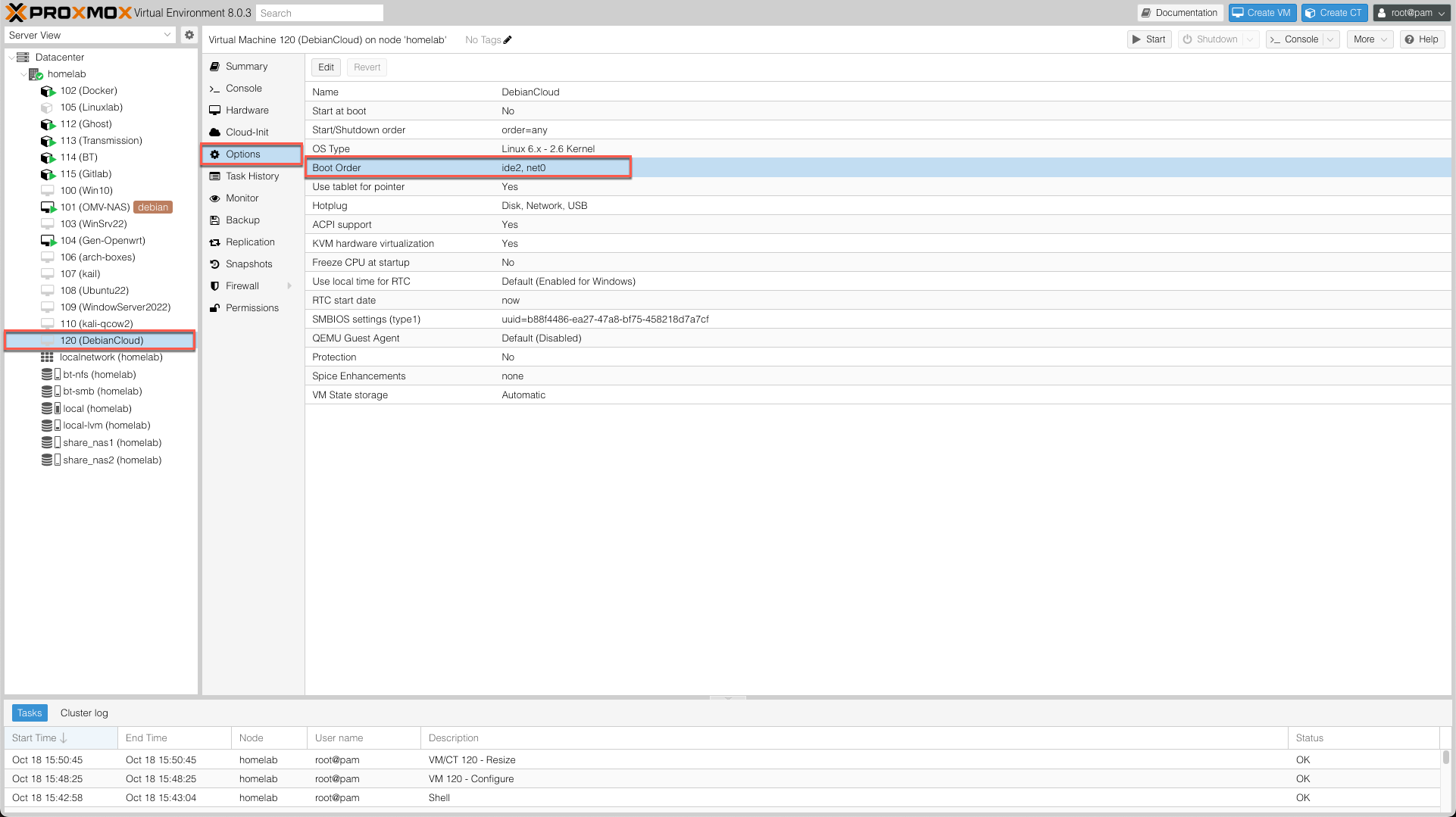The height and width of the screenshot is (817, 1456).
Task: Open the Shutdown options dropdown arrow
Action: point(1250,39)
